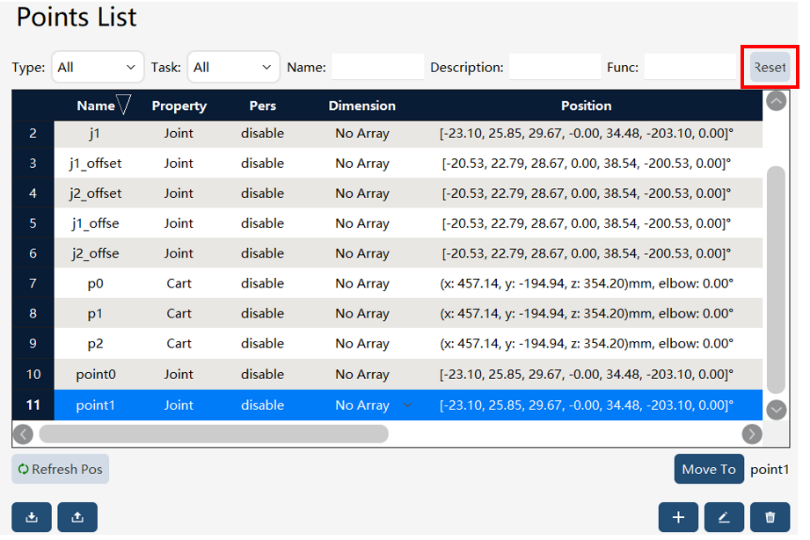Expand Dimension dropdown in point1 row
Screen dimensions: 810x540
408,405
